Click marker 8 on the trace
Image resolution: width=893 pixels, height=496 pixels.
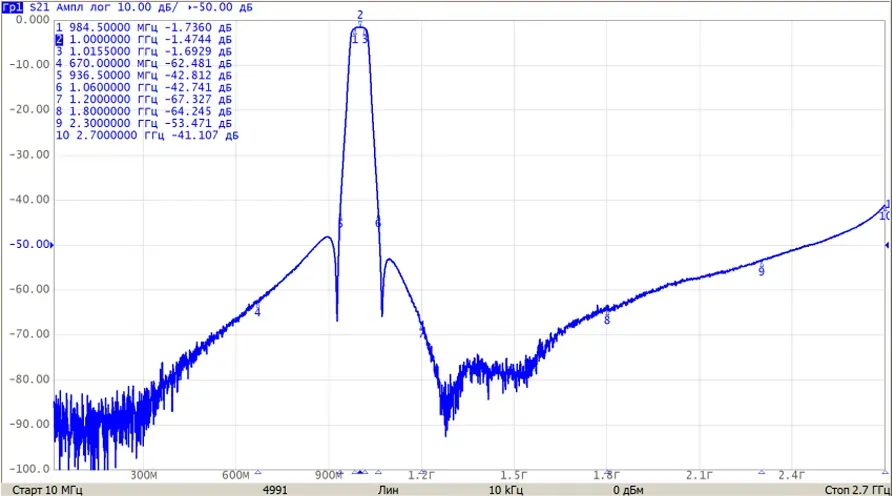[607, 318]
